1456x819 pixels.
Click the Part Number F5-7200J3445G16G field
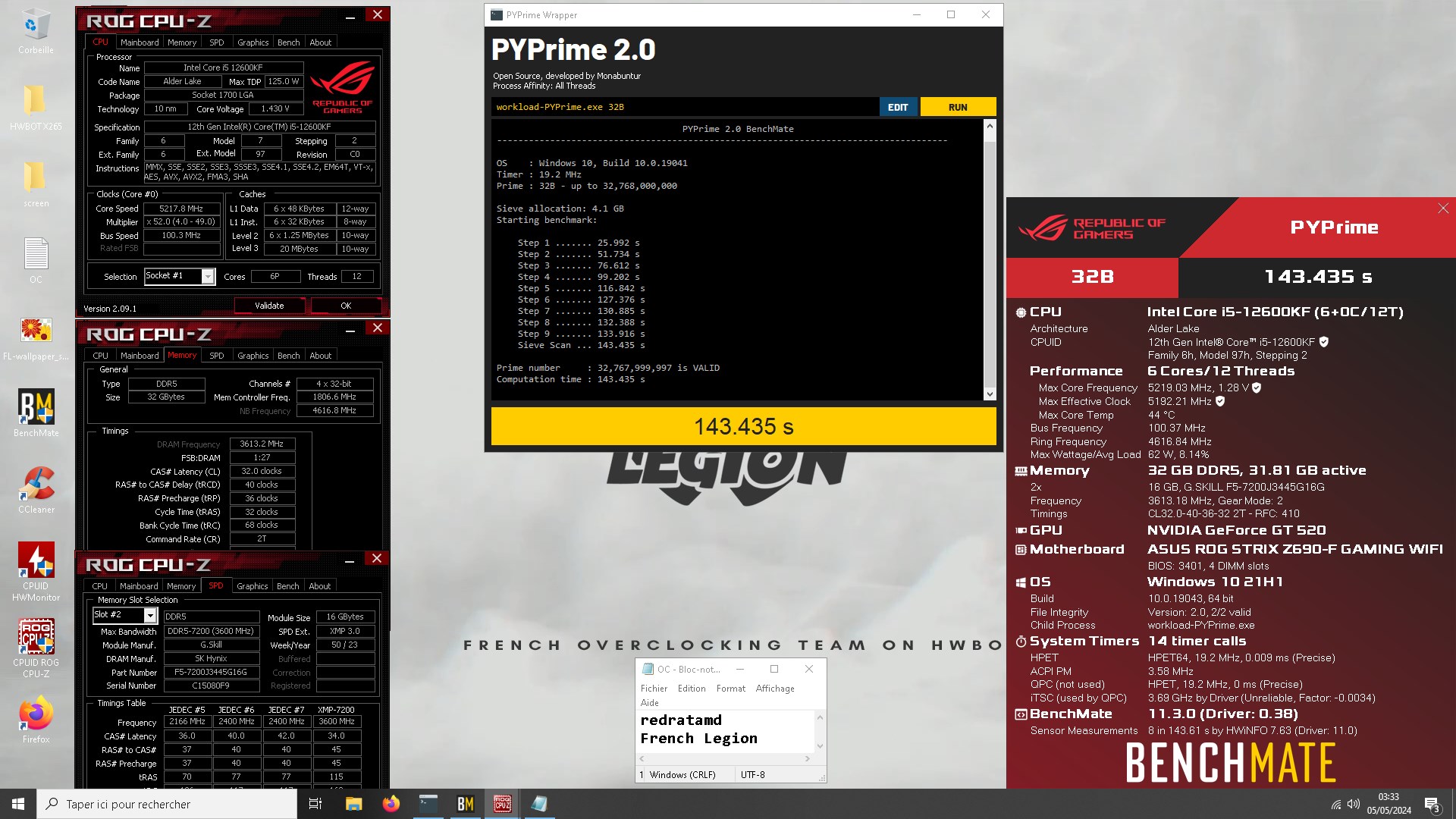pyautogui.click(x=211, y=673)
